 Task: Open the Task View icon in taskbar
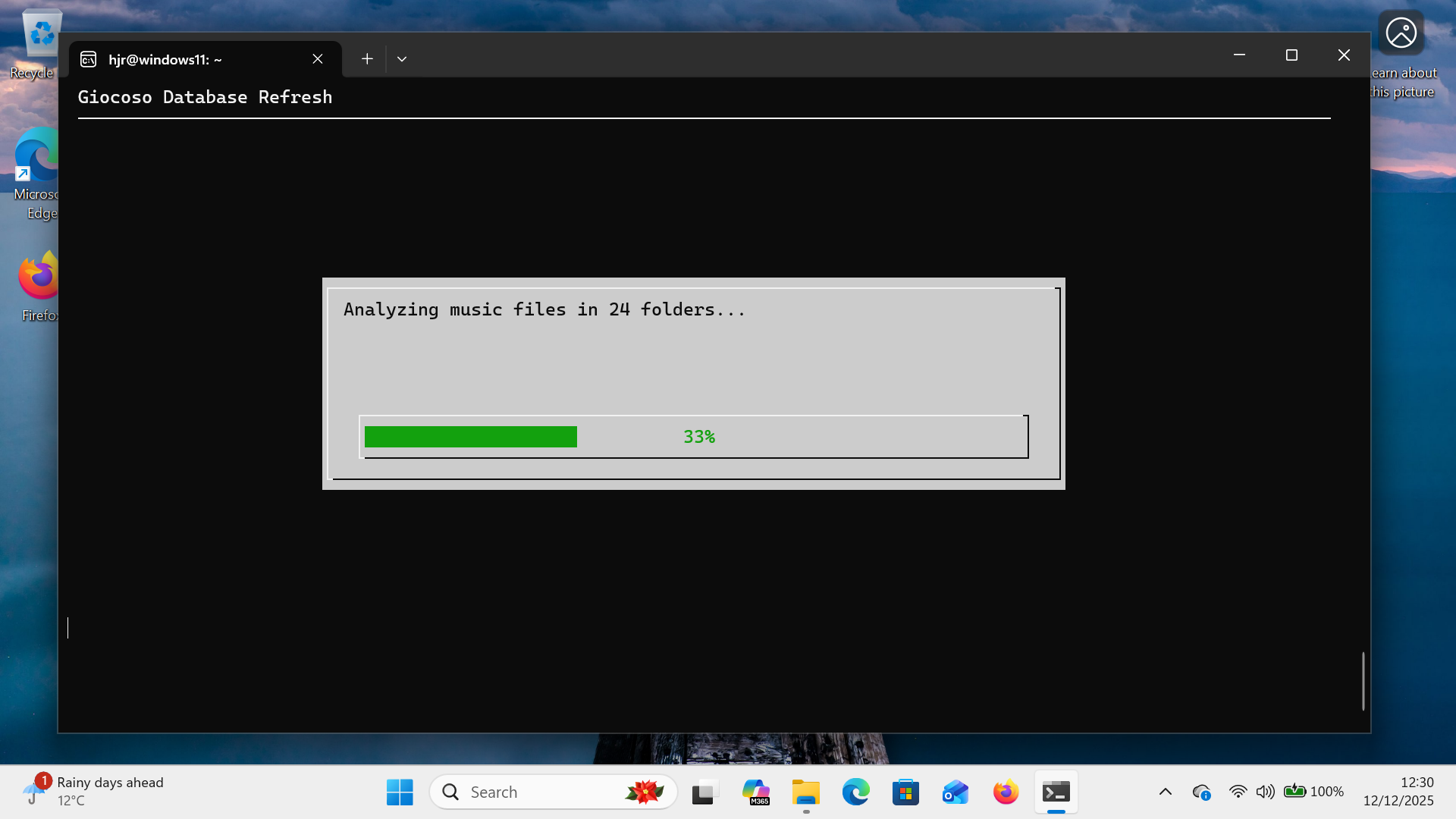[x=704, y=792]
